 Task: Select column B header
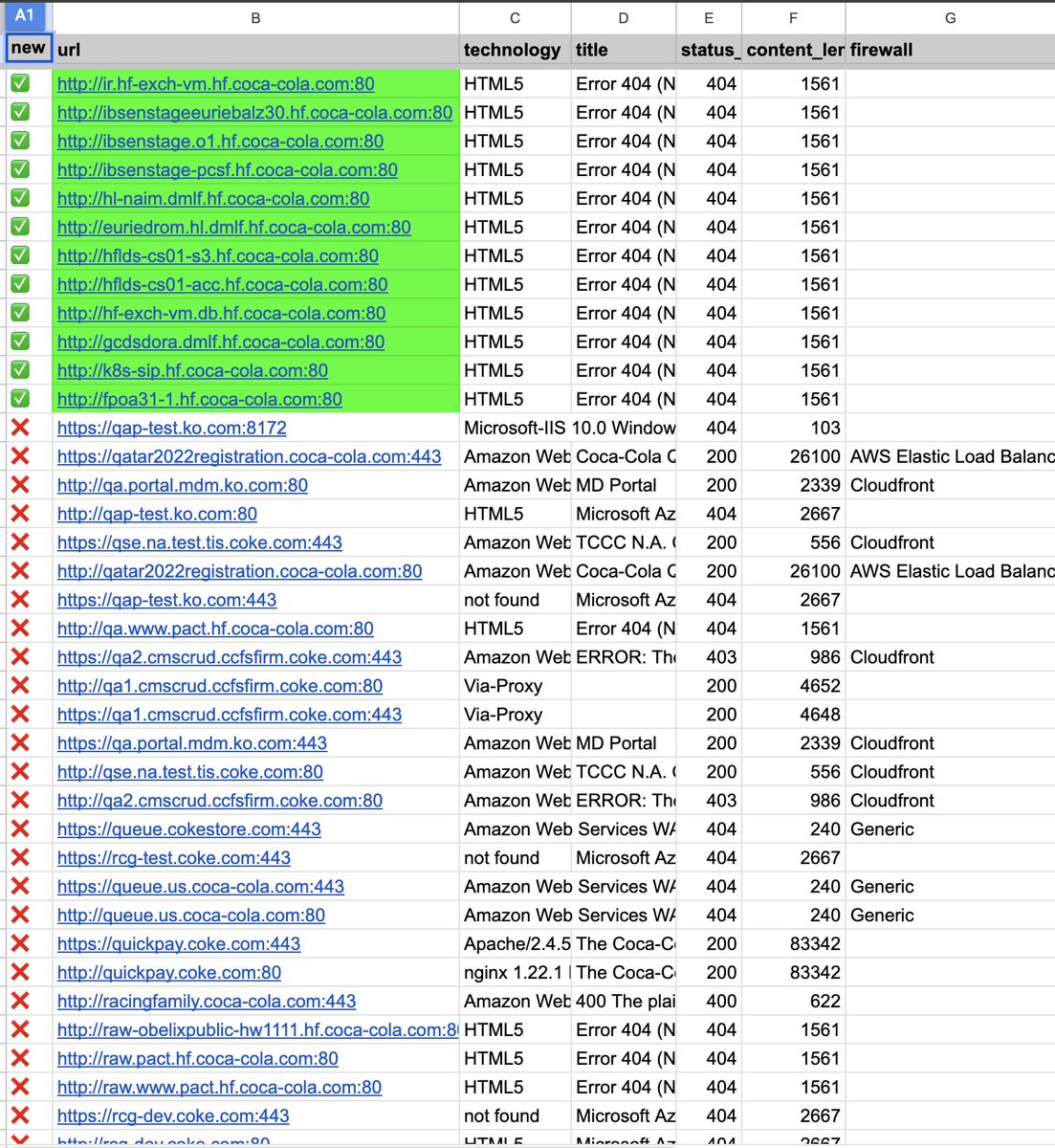click(x=255, y=17)
